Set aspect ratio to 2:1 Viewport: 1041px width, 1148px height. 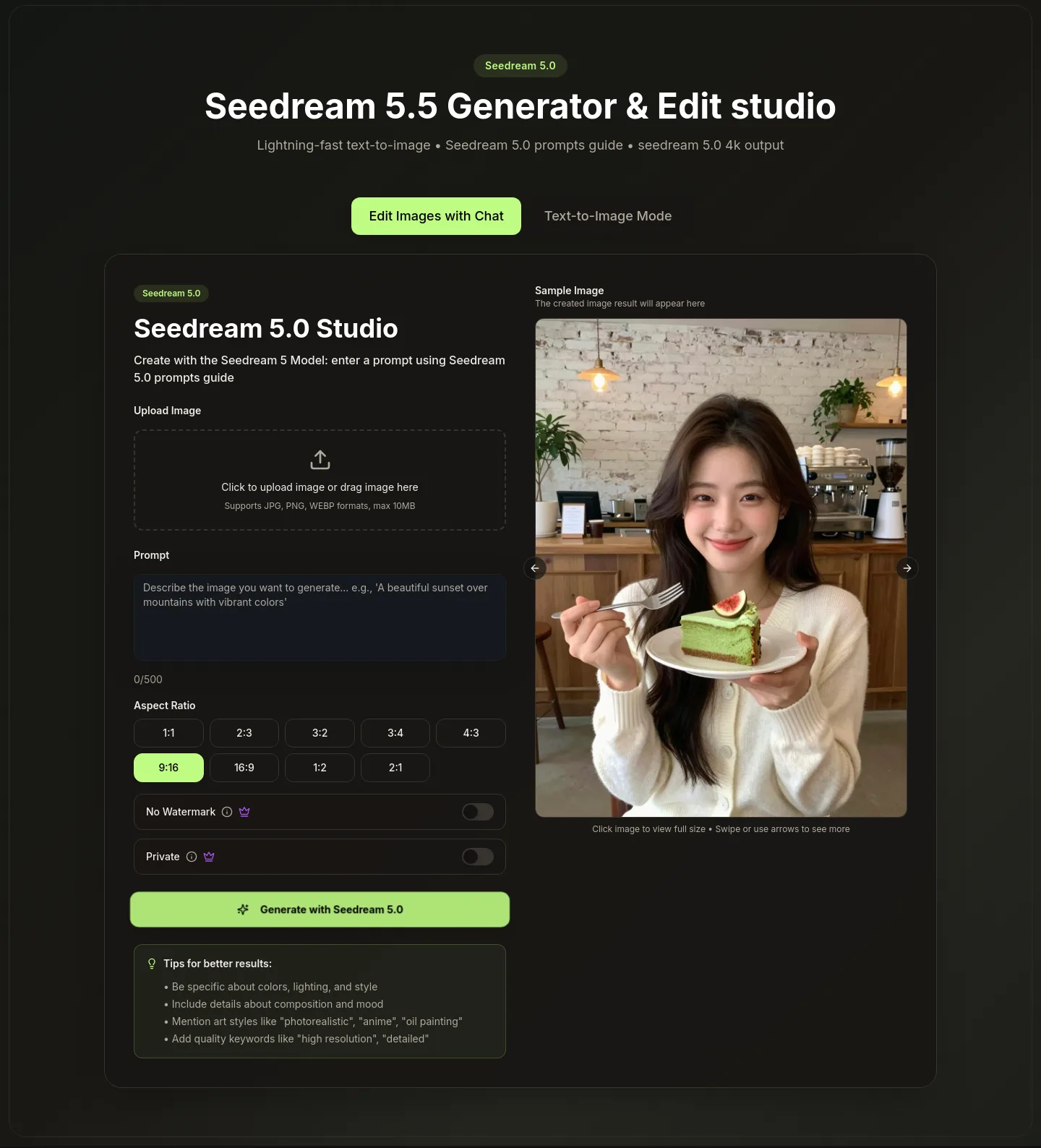395,768
